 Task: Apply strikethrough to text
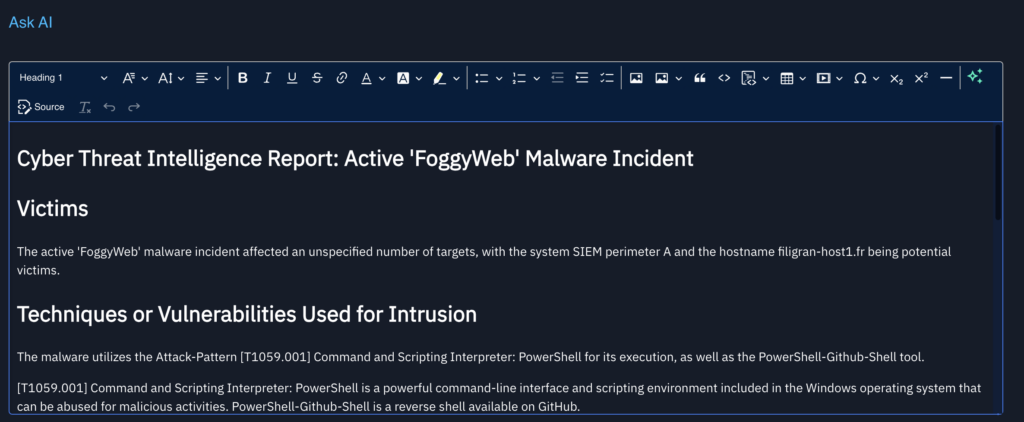317,78
